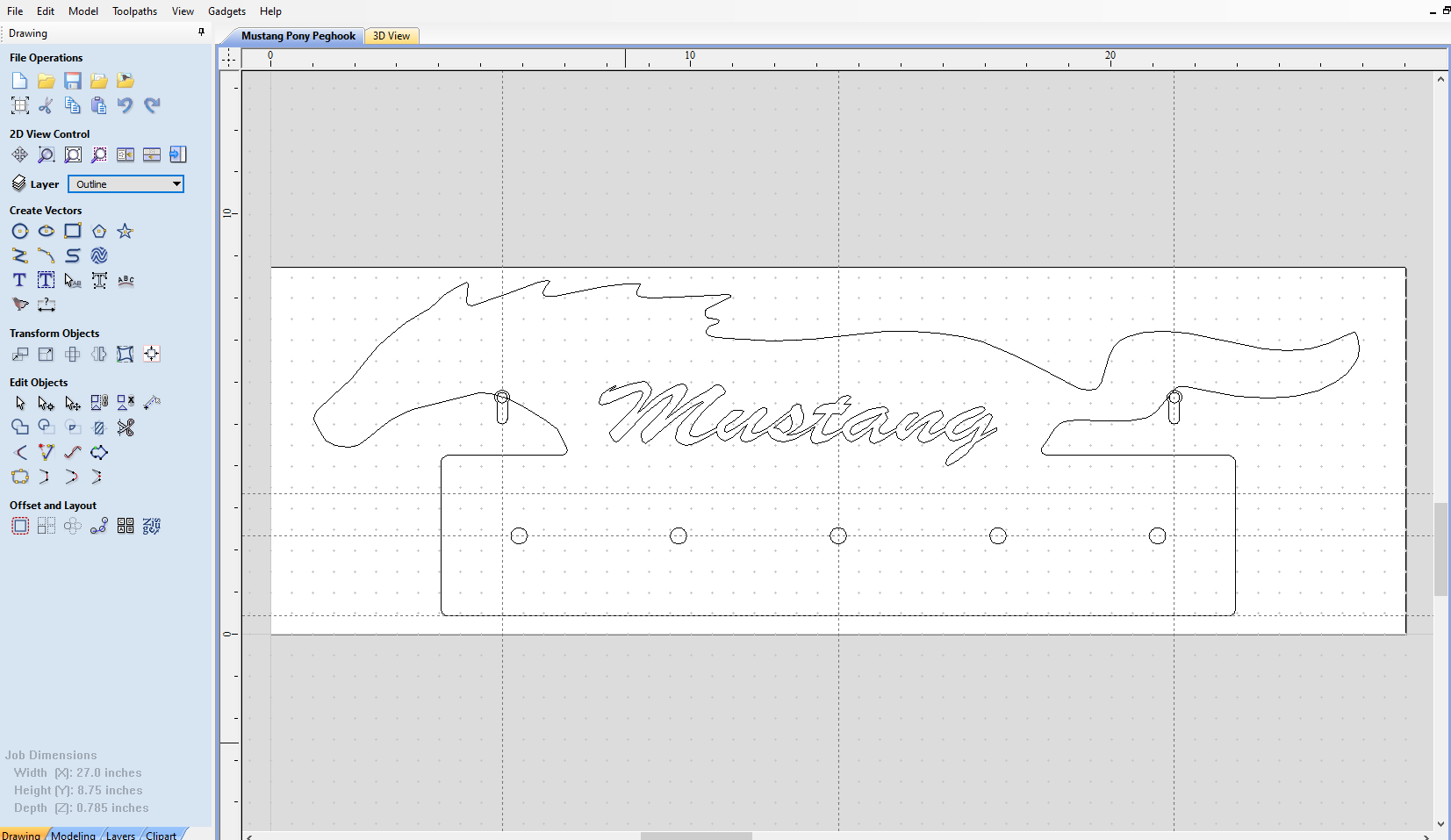The width and height of the screenshot is (1451, 840).
Task: Import vectors folder icon
Action: click(x=99, y=81)
